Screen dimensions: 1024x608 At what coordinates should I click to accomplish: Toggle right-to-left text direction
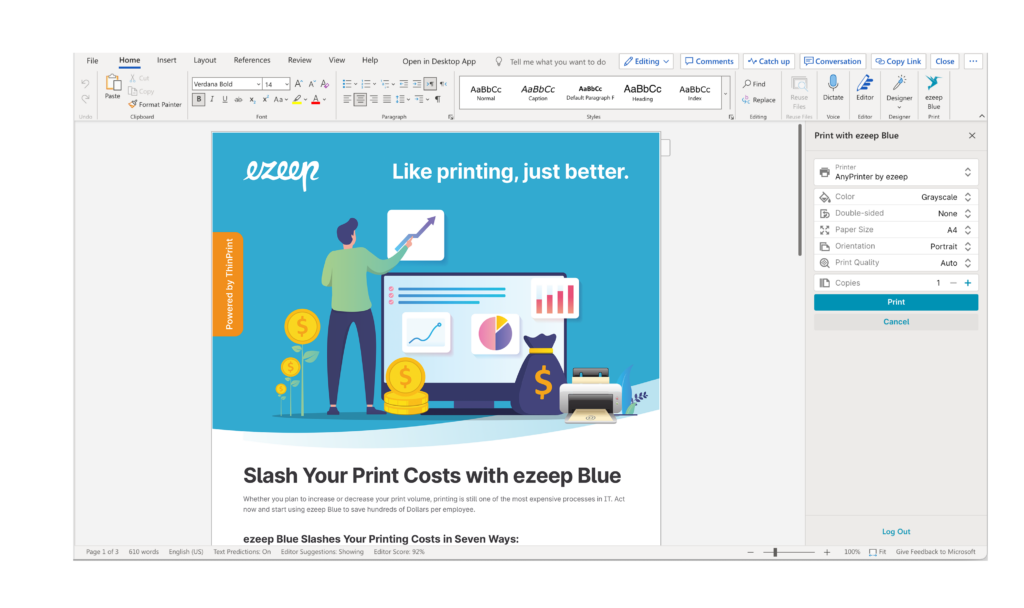[x=443, y=84]
